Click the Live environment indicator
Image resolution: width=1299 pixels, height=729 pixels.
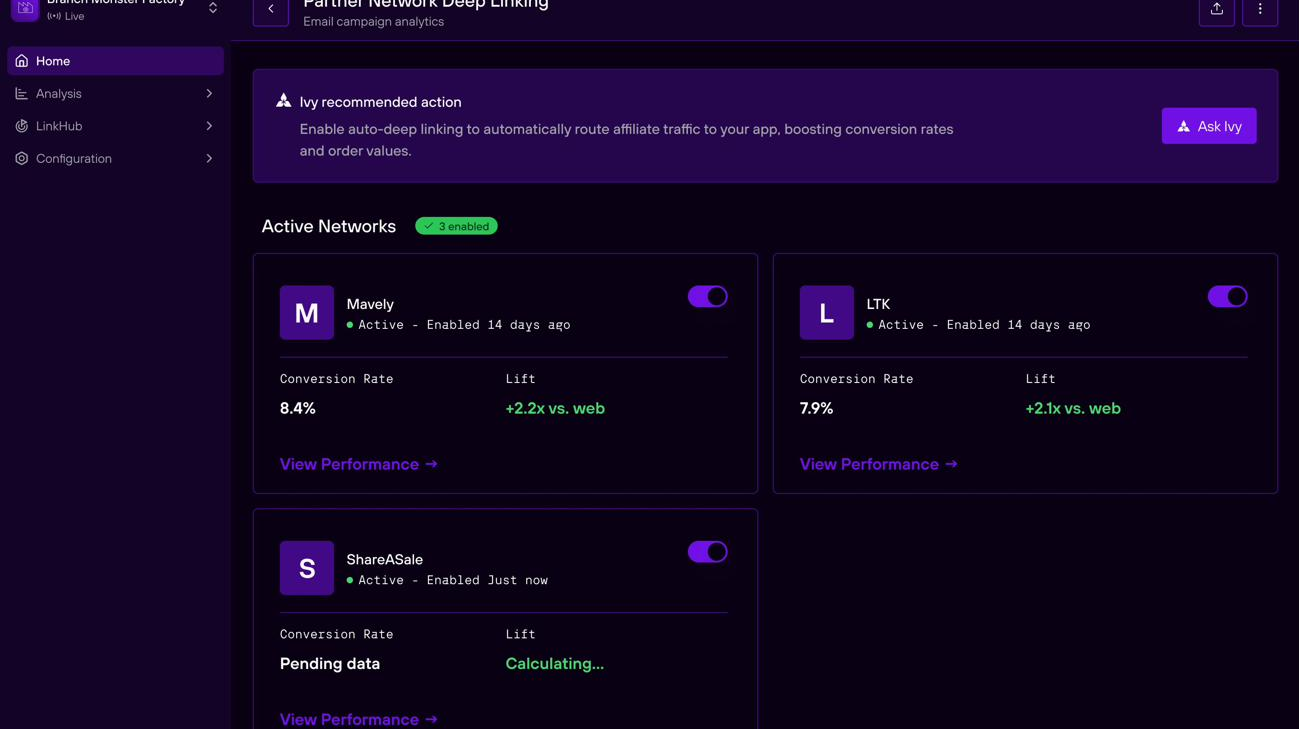pos(66,17)
